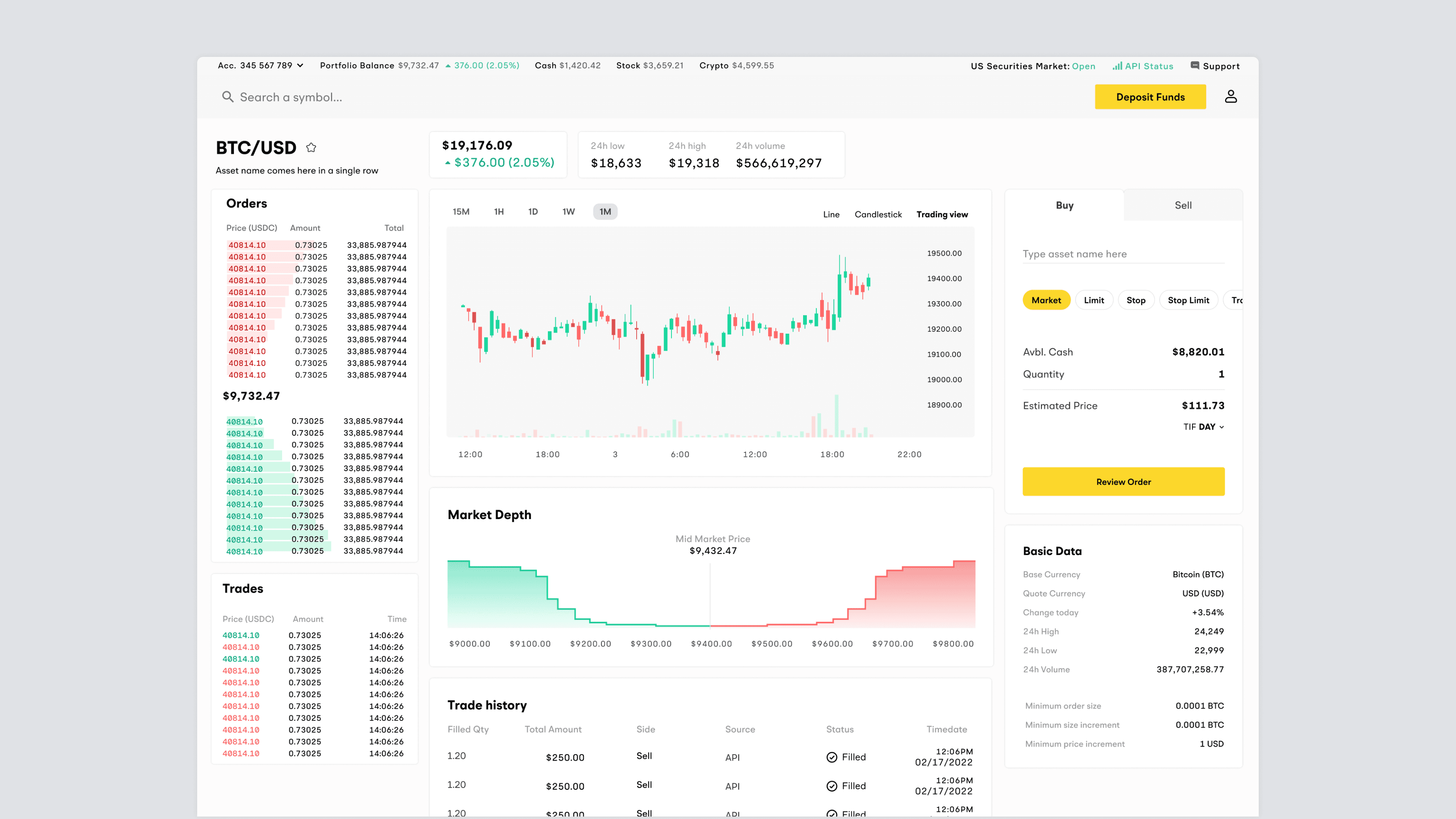Click the Source column header in Trade history
Viewport: 1456px width, 819px height.
740,729
